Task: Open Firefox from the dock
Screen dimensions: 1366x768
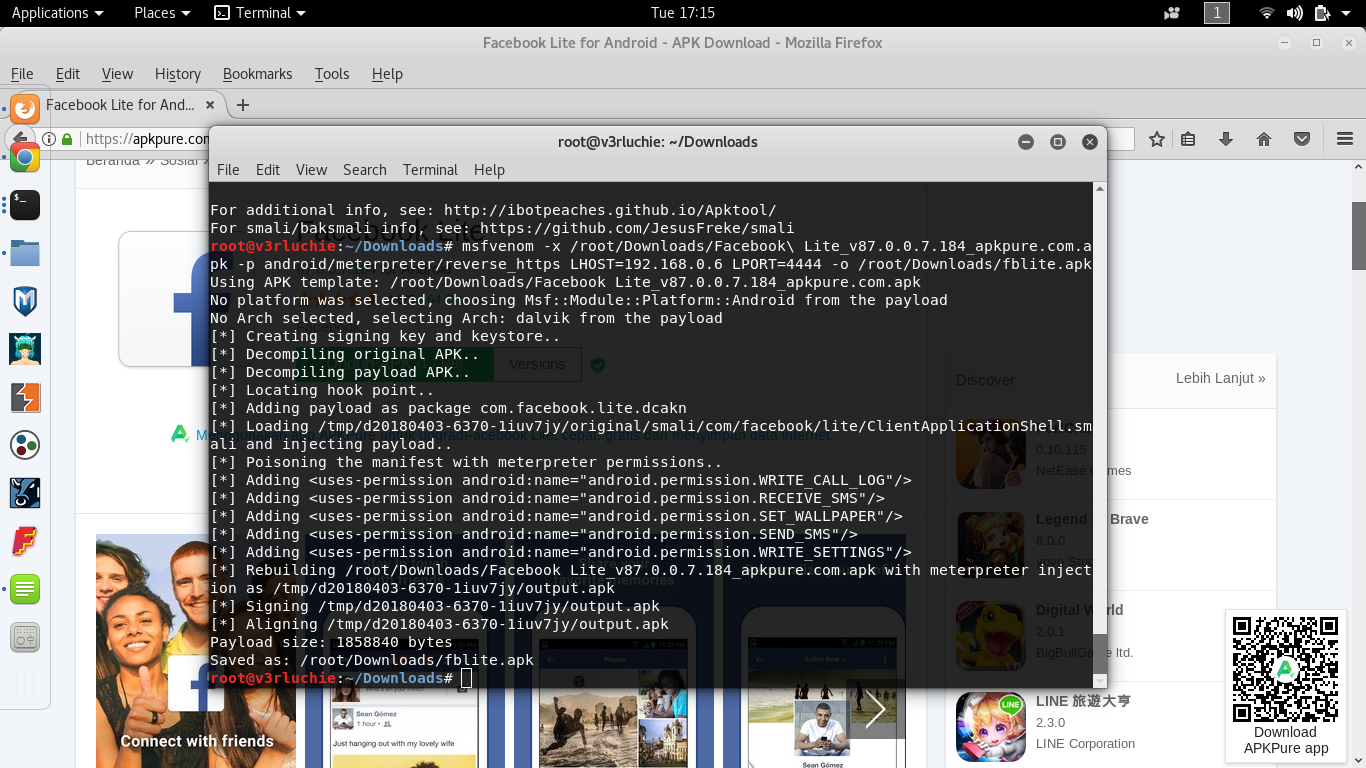Action: click(x=25, y=108)
